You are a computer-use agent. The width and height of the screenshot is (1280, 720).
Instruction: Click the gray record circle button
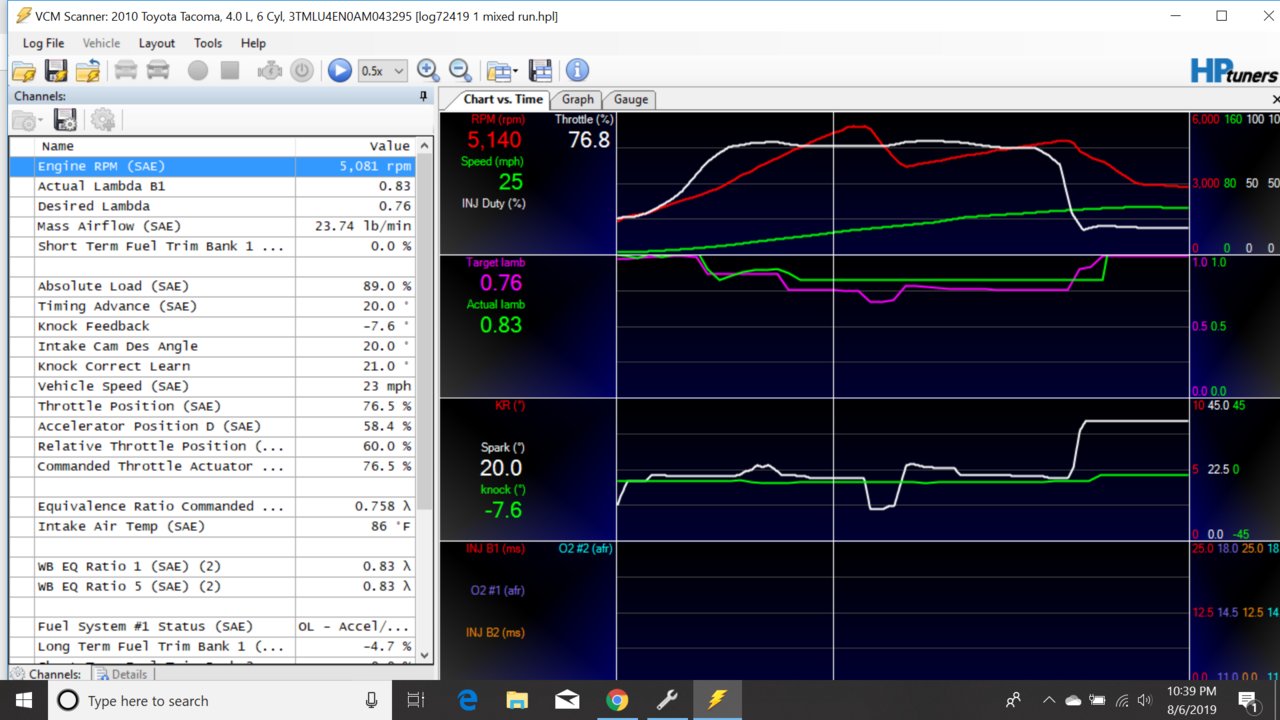pos(198,71)
